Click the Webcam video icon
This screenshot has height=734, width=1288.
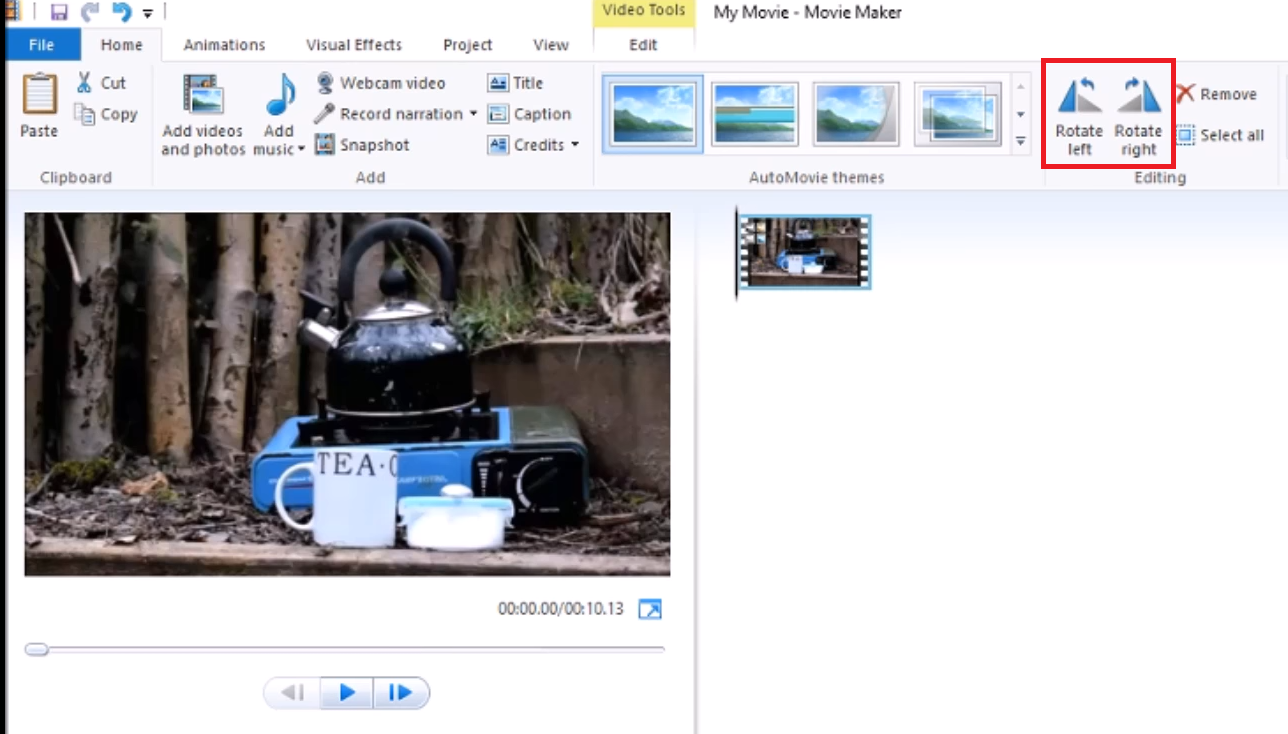pos(323,82)
